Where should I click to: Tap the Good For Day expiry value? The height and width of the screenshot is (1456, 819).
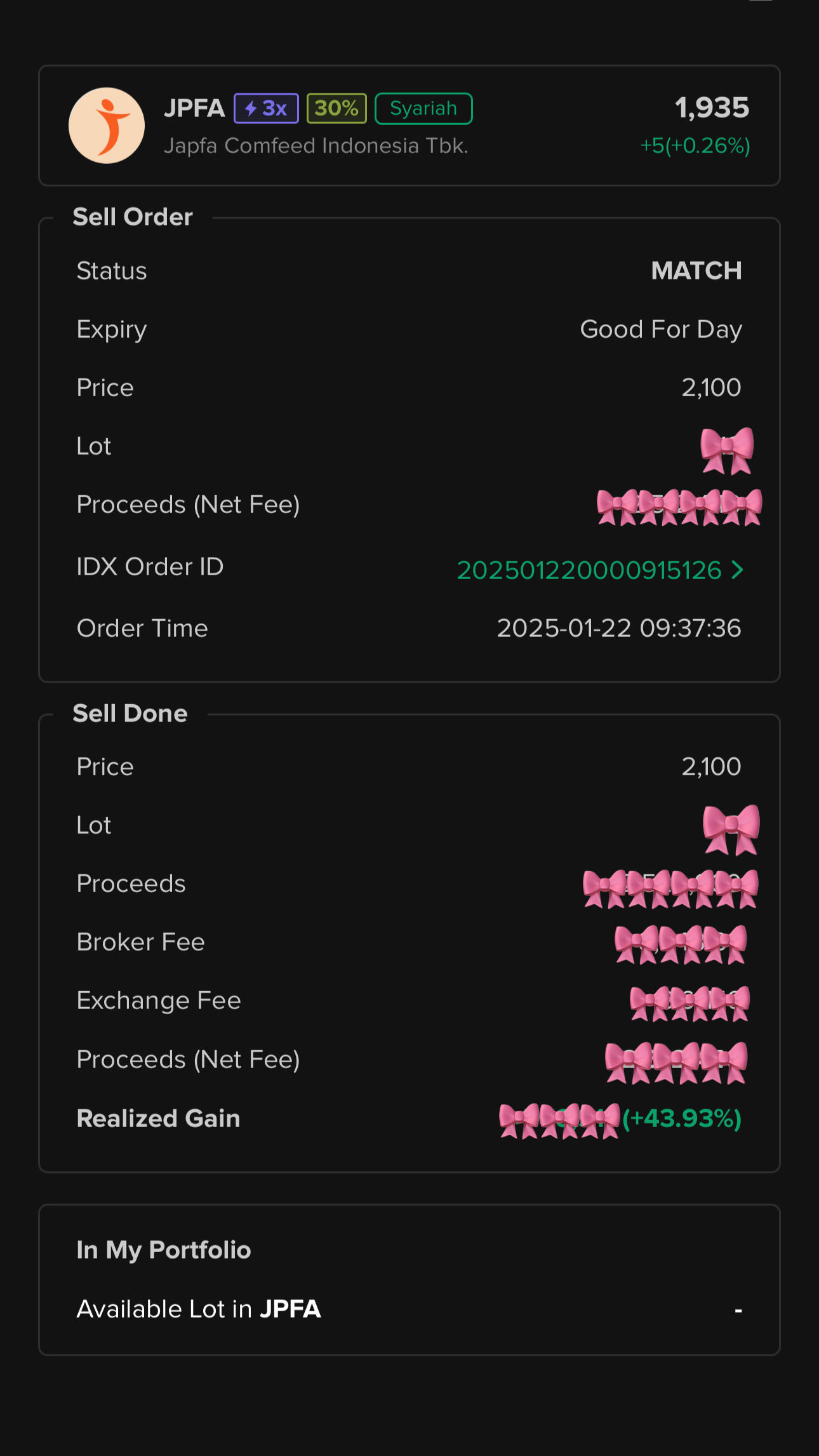click(x=660, y=330)
